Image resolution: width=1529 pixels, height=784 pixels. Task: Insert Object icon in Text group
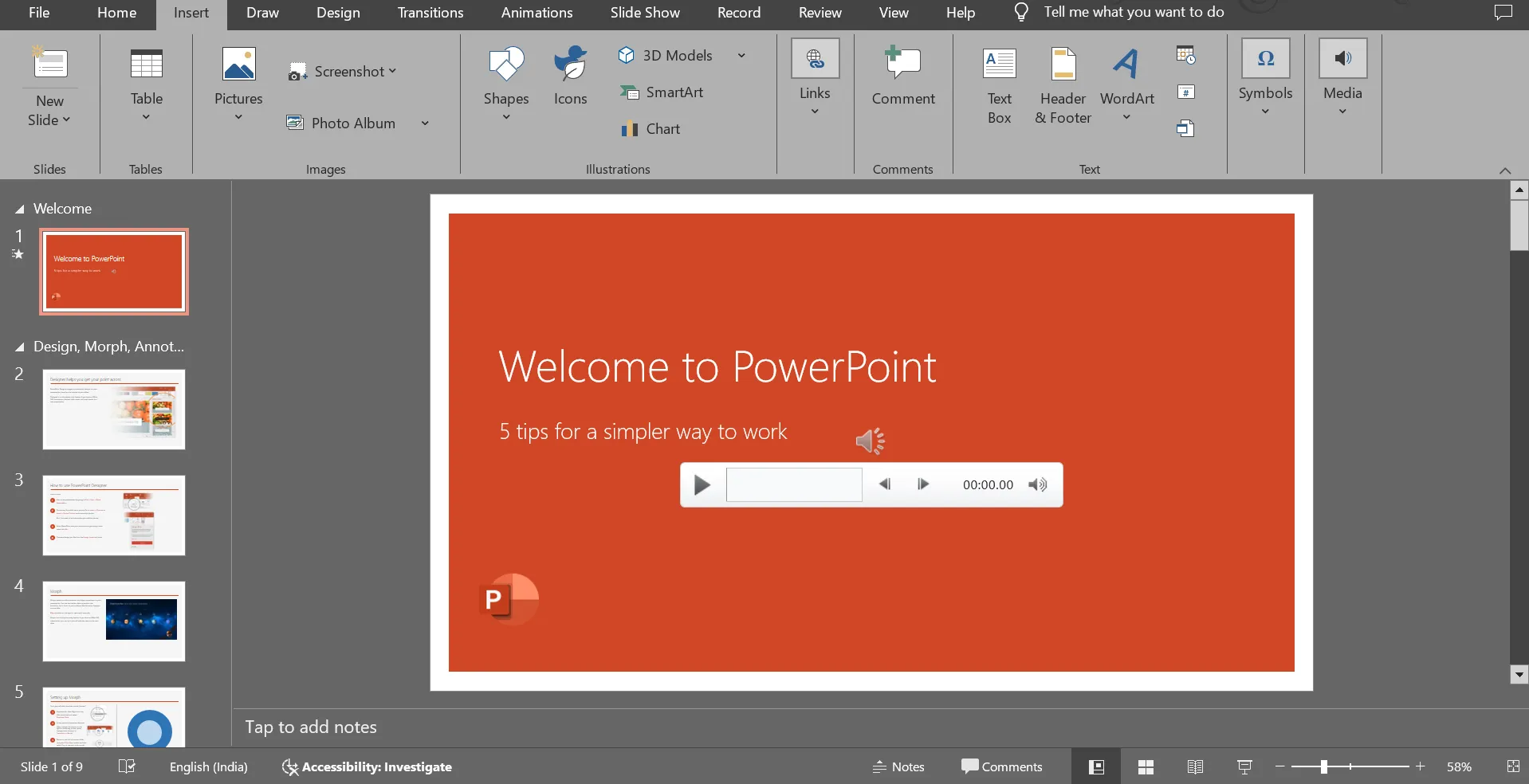(1185, 128)
